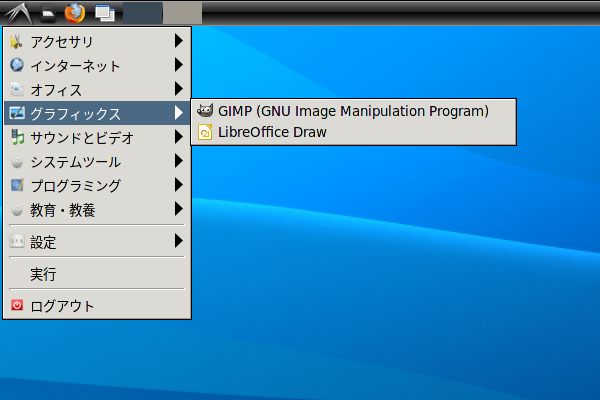Expand the アクセサリ submenu arrow
Image resolution: width=600 pixels, height=400 pixels.
pos(179,41)
